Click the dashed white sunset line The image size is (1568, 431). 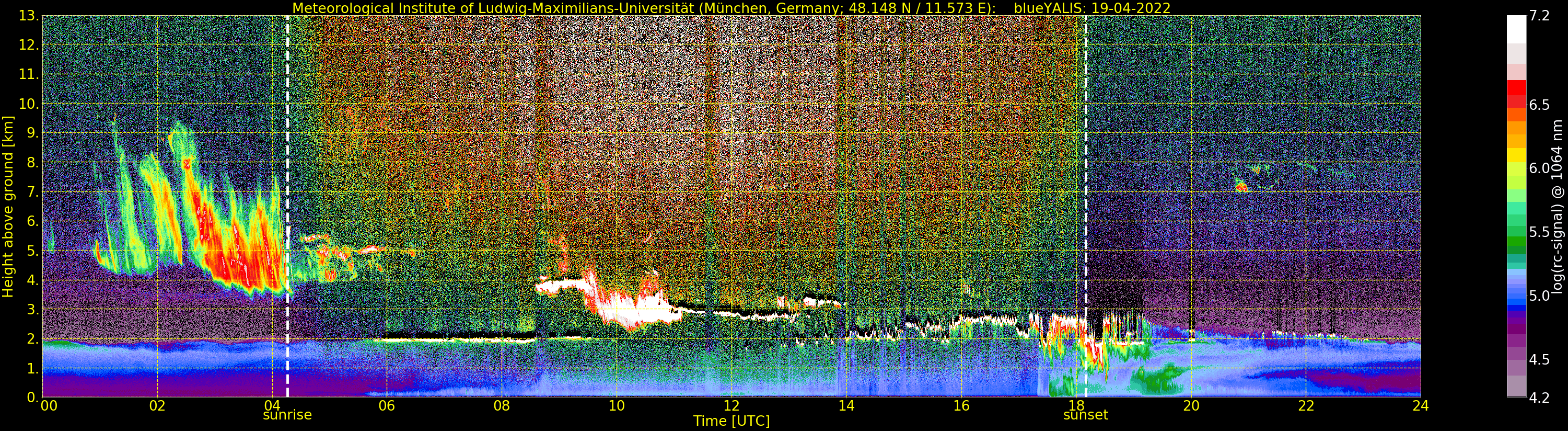coord(1085,207)
